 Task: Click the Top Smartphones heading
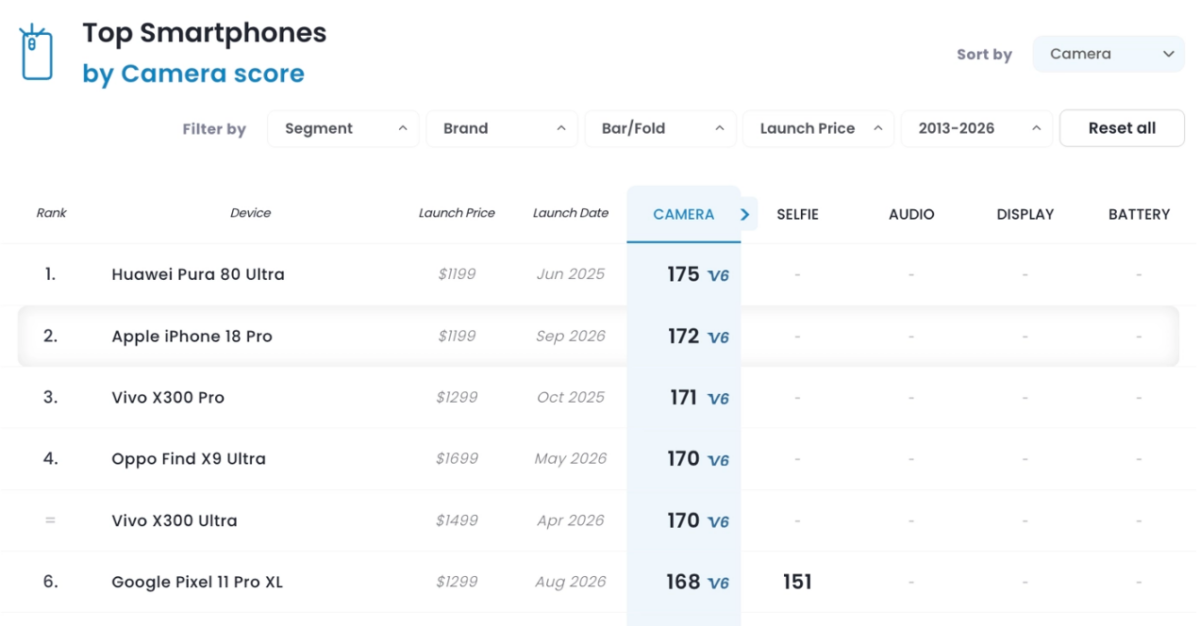tap(205, 33)
